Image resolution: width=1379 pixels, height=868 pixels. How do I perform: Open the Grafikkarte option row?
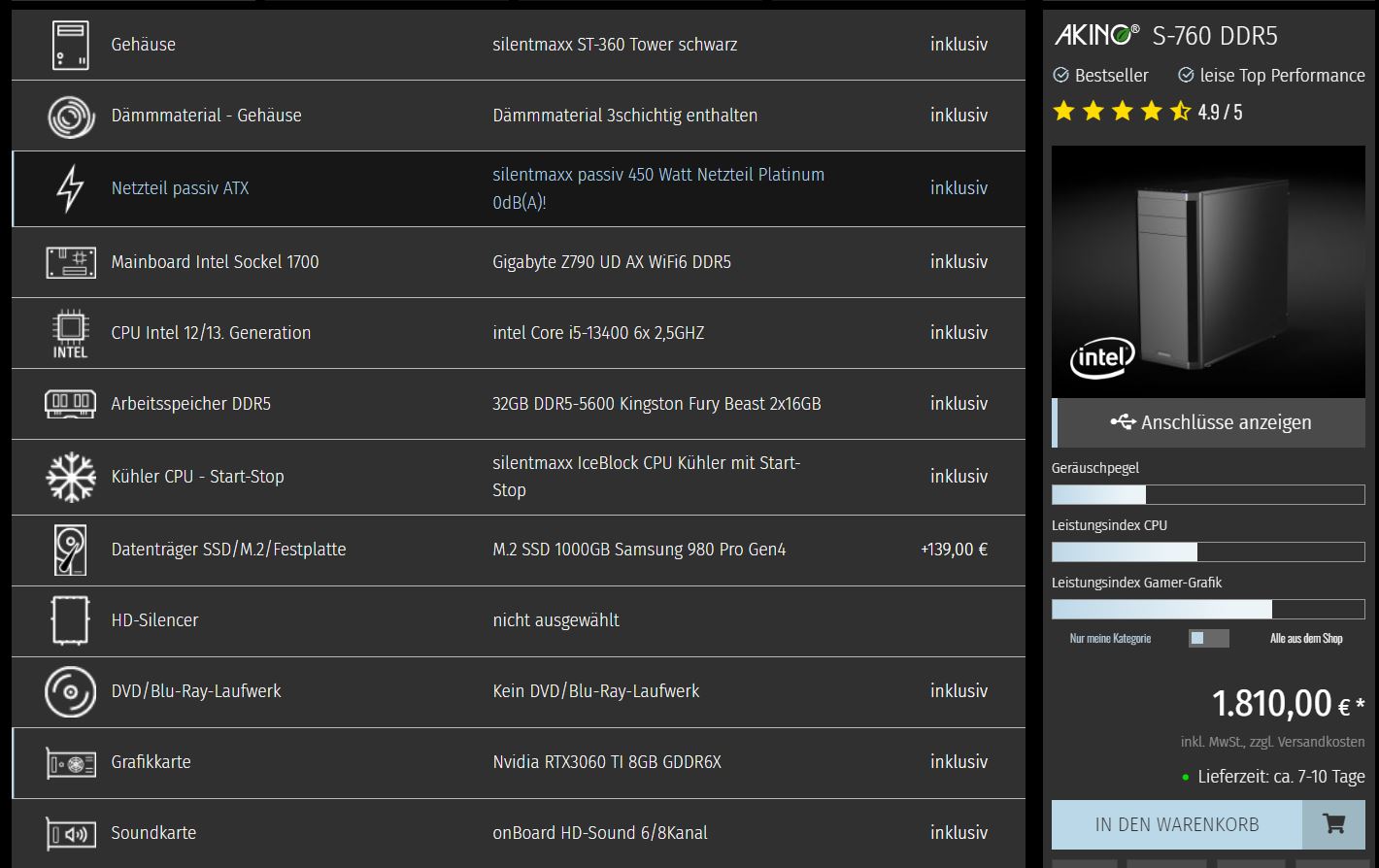click(x=519, y=763)
